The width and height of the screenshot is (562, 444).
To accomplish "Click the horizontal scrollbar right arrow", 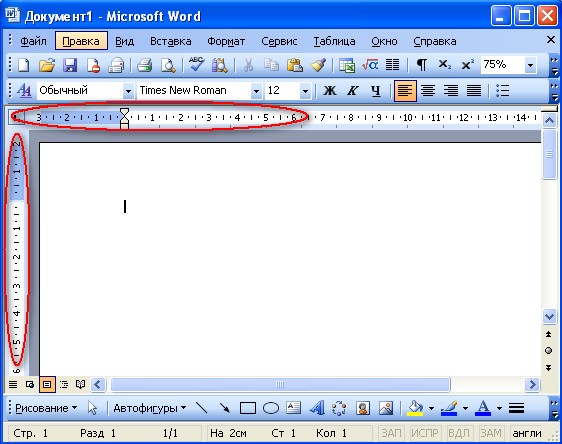I will 532,385.
